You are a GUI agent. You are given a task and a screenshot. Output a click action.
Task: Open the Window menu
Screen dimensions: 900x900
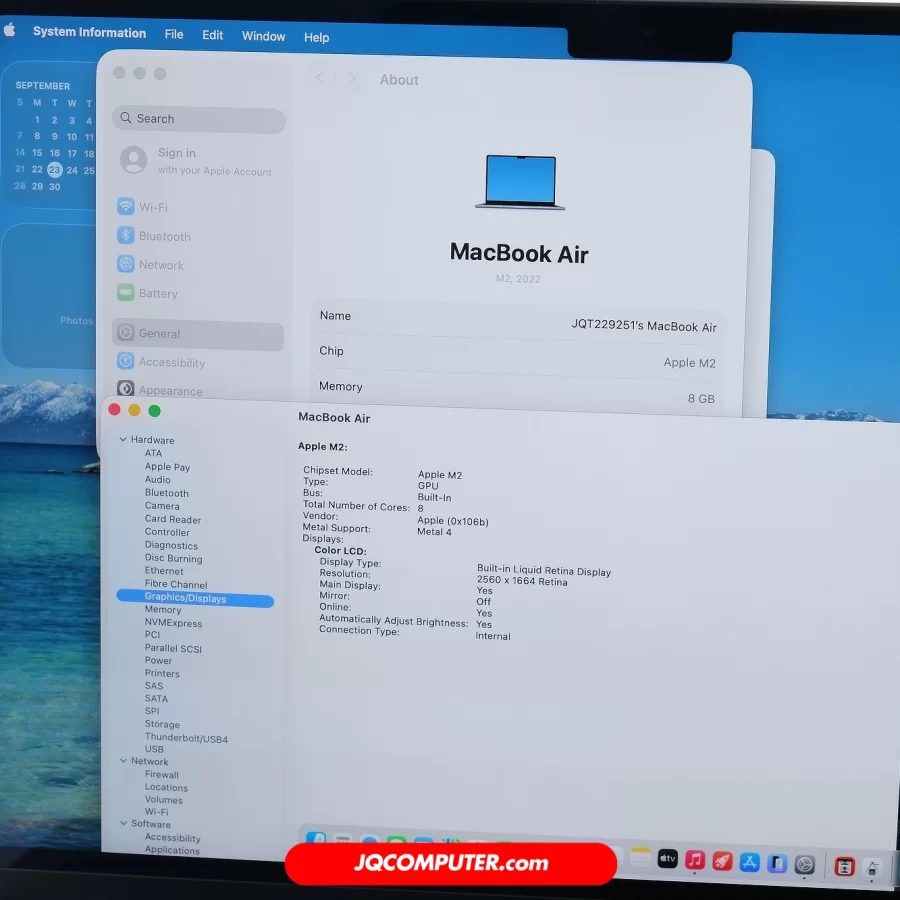(263, 36)
